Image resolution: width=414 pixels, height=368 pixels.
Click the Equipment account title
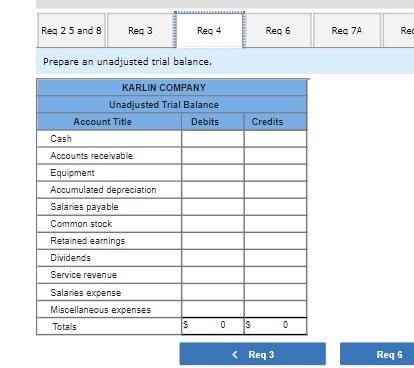click(72, 173)
